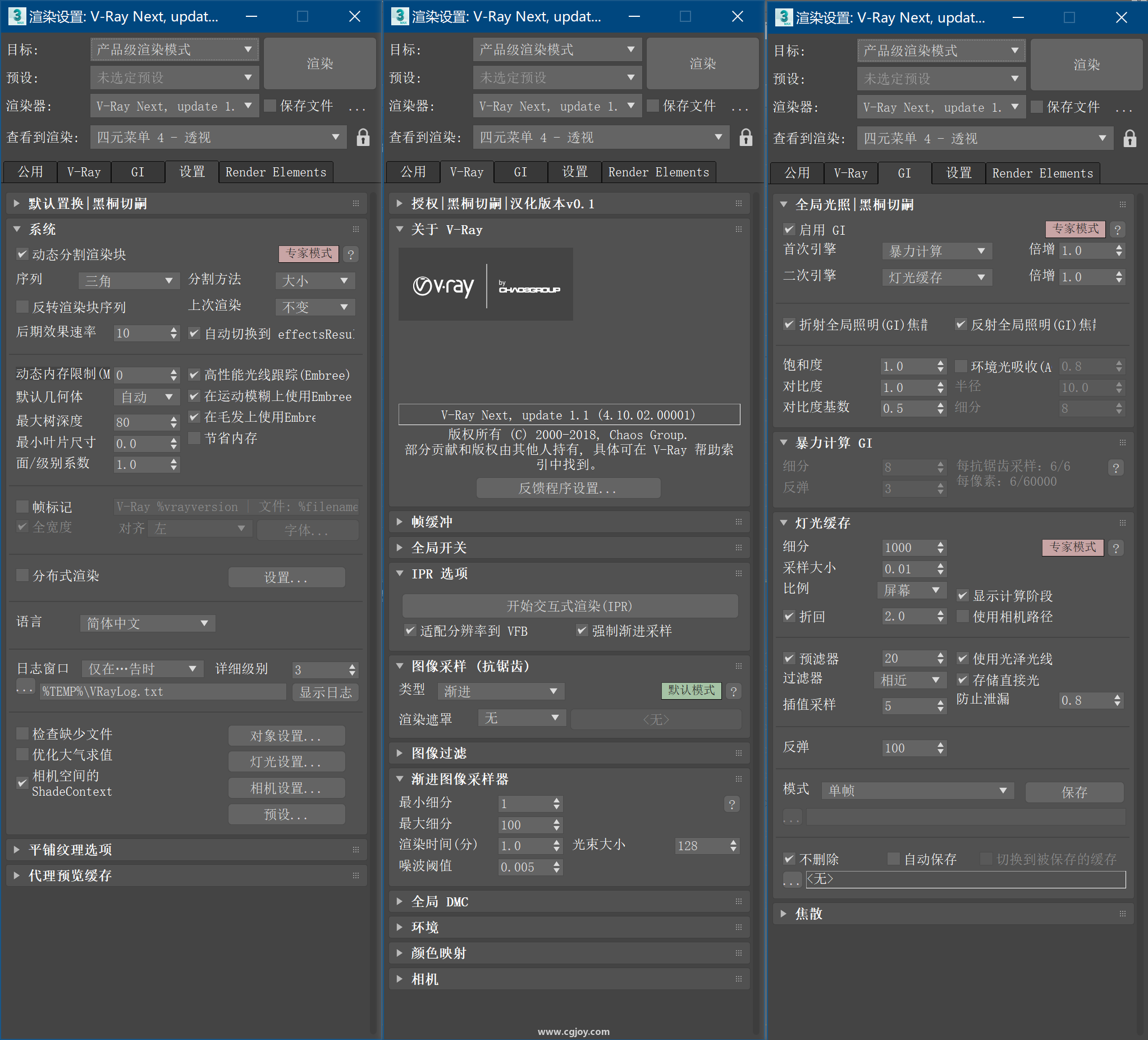The image size is (1148, 1040).
Task: Open 首次引擎 dropdown showing 暴力计算
Action: 937,250
